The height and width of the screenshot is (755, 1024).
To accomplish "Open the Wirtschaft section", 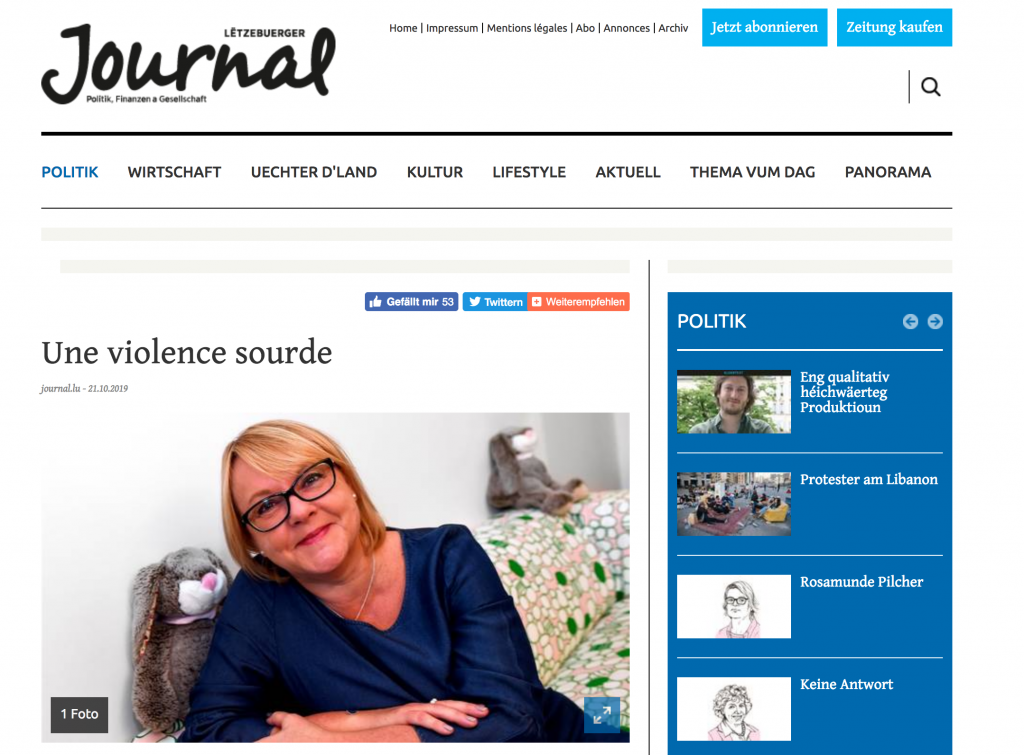I will tap(174, 172).
